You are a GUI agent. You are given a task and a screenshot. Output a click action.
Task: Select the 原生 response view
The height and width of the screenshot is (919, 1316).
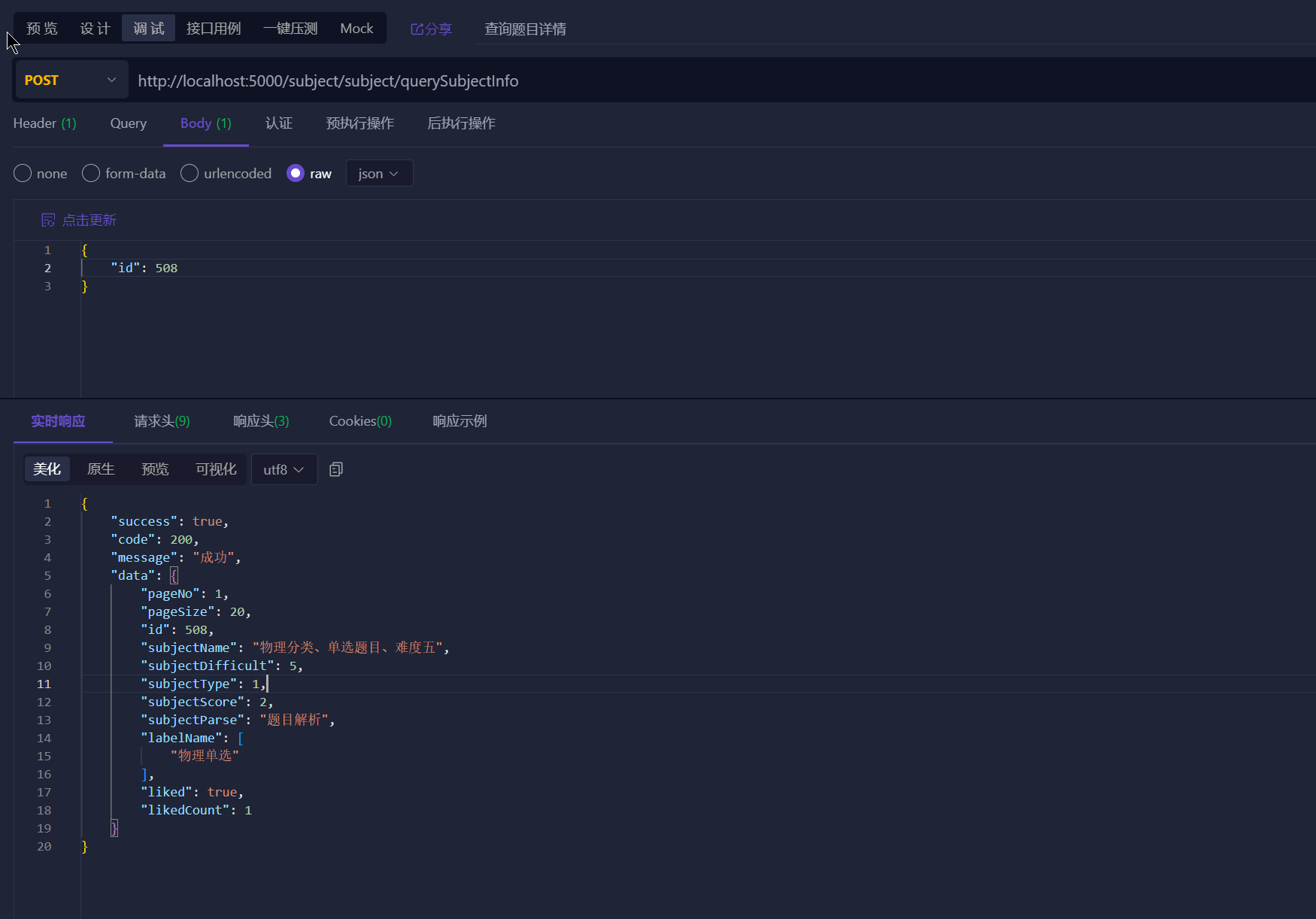coord(101,469)
